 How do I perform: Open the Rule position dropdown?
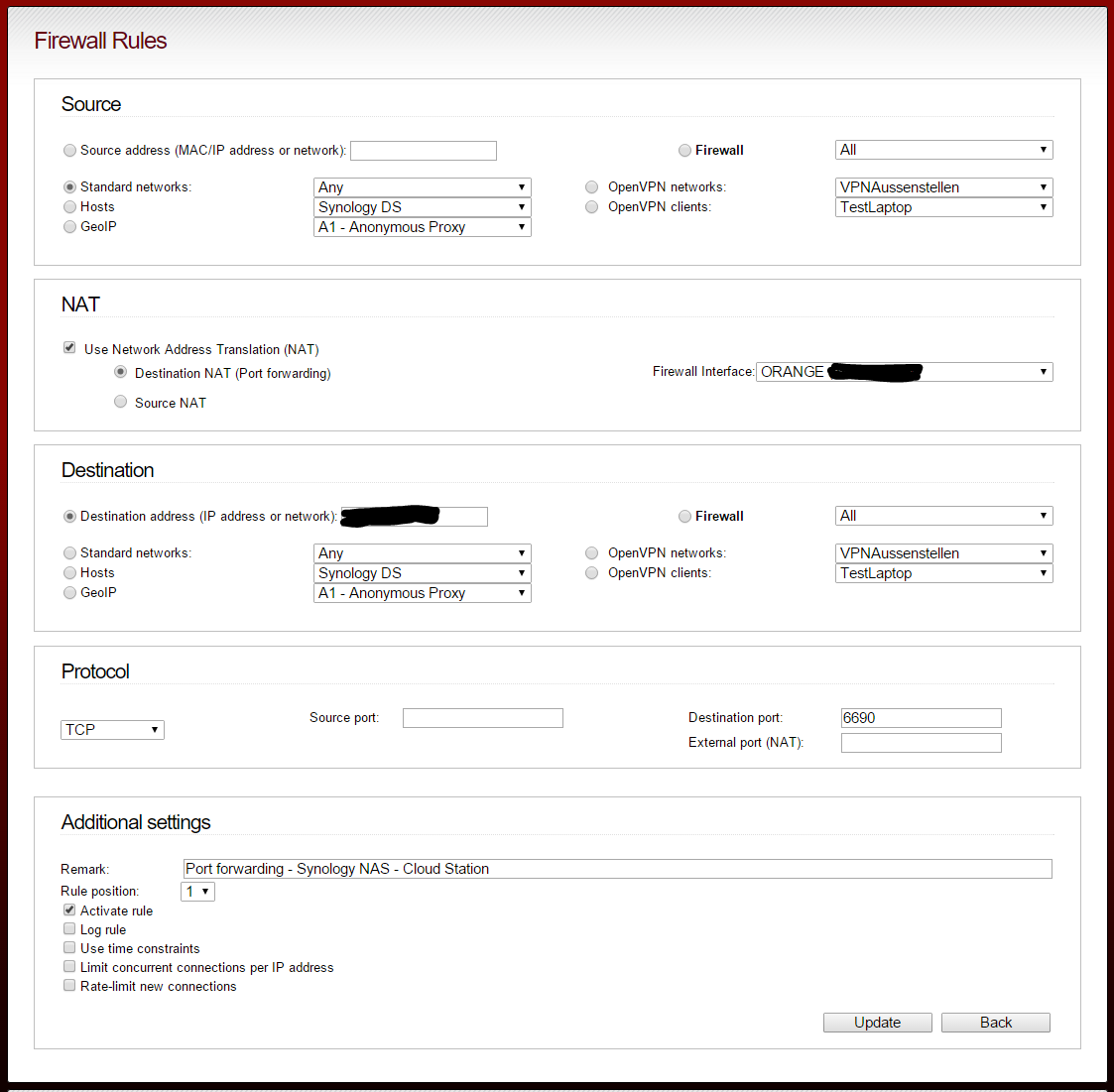click(x=198, y=892)
